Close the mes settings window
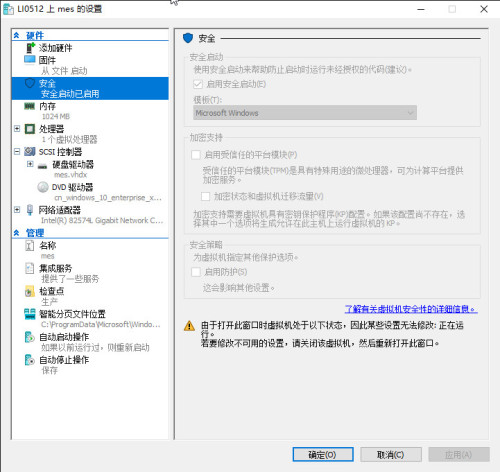500x472 pixels. pyautogui.click(x=484, y=9)
